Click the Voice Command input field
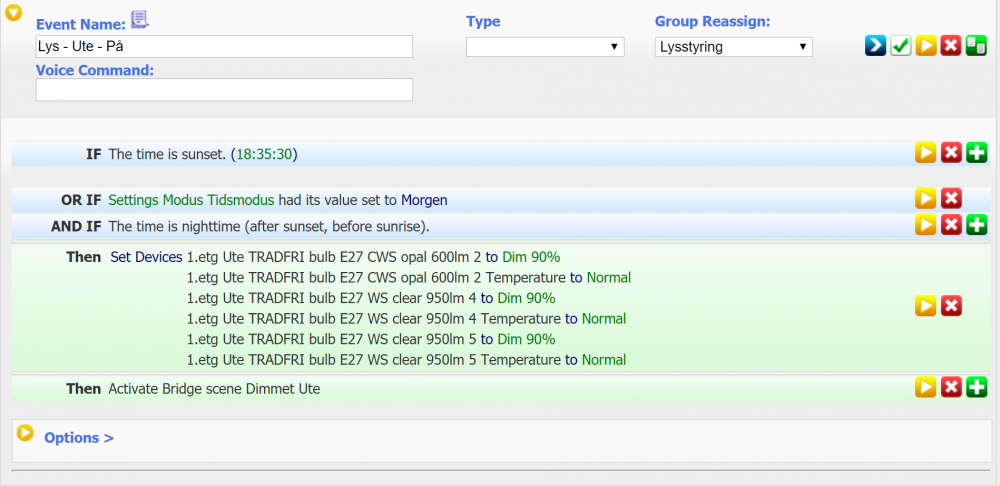 pyautogui.click(x=224, y=90)
